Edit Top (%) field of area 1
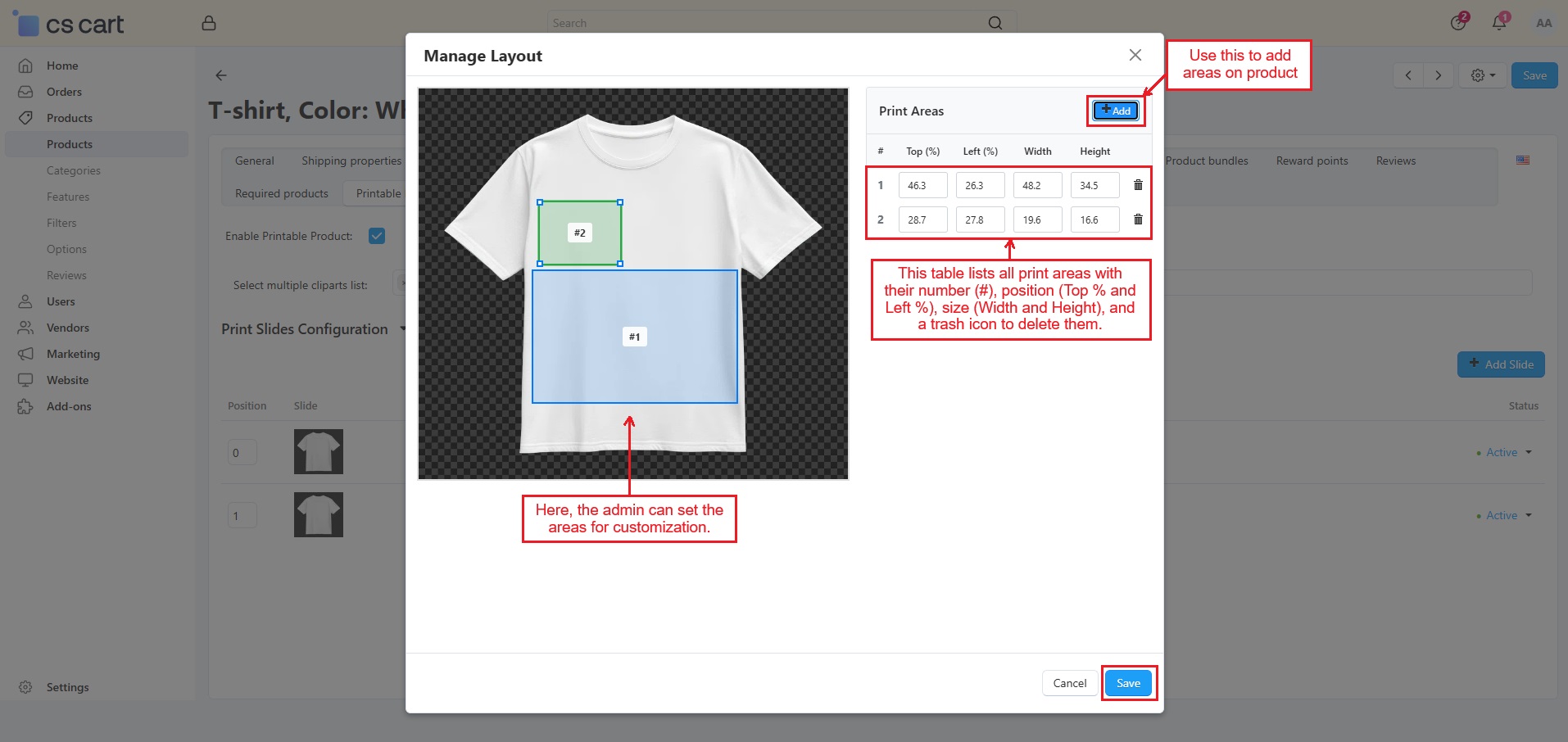The height and width of the screenshot is (742, 1568). coord(922,185)
